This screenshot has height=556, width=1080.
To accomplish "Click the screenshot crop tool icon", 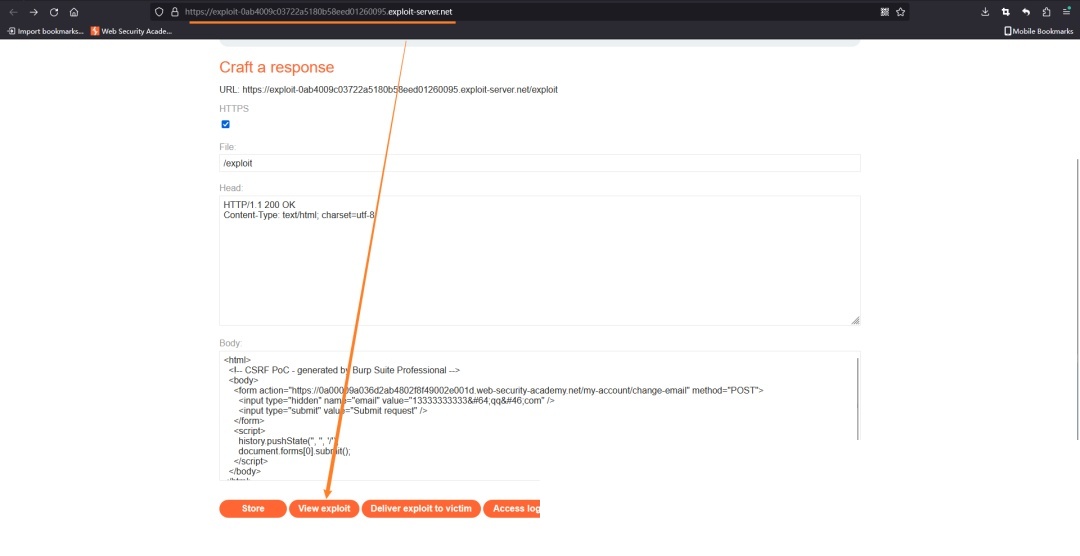I will 1006,12.
